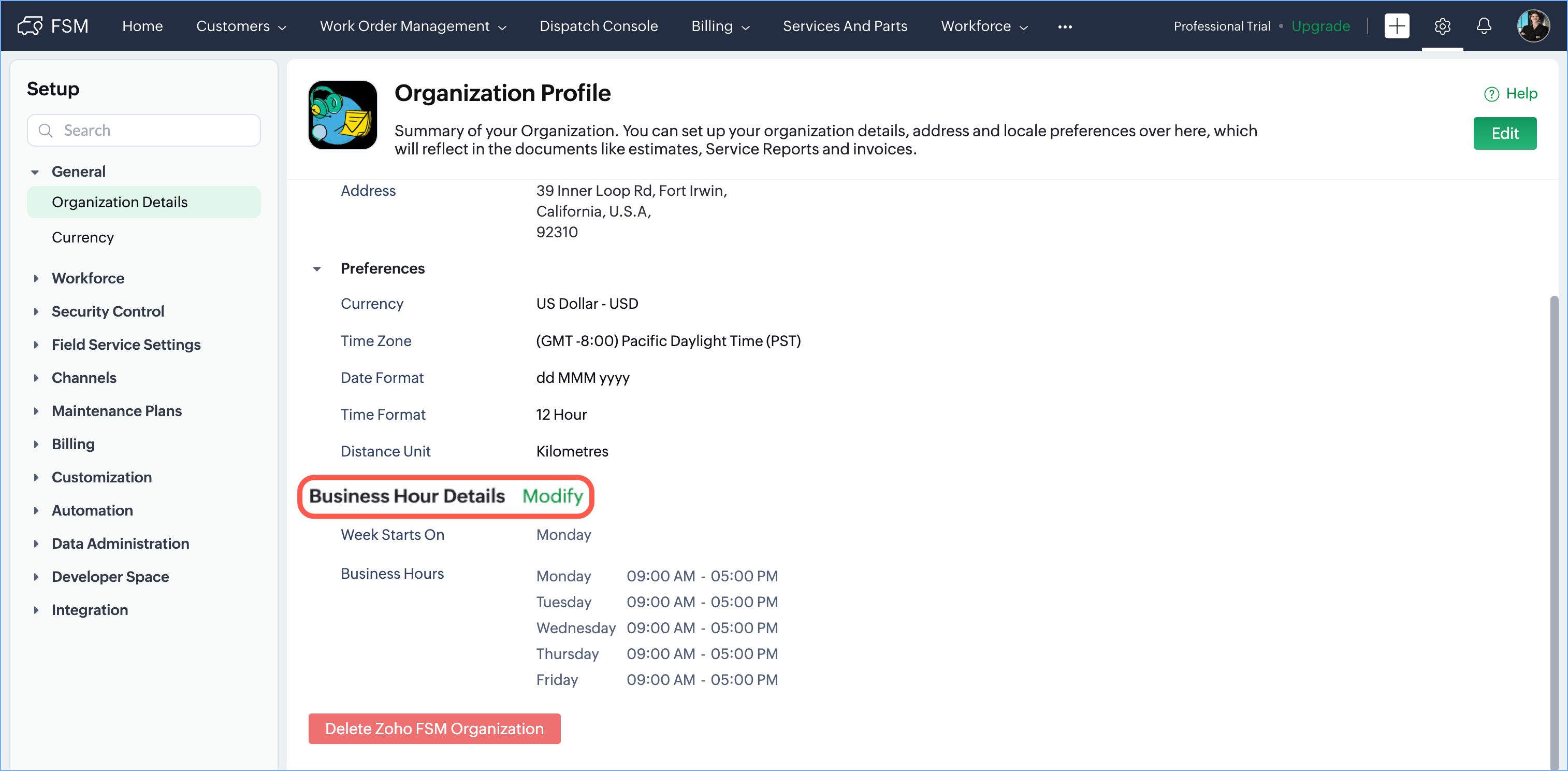This screenshot has width=1568, height=771.
Task: Click the green Edit button
Action: 1505,133
